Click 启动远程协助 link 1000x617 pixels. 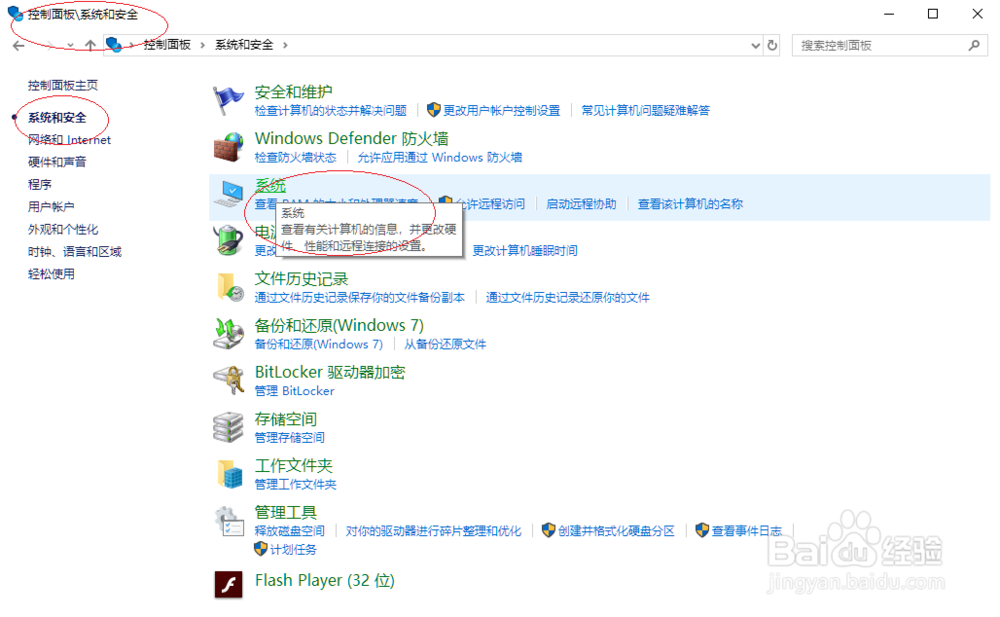pyautogui.click(x=581, y=204)
